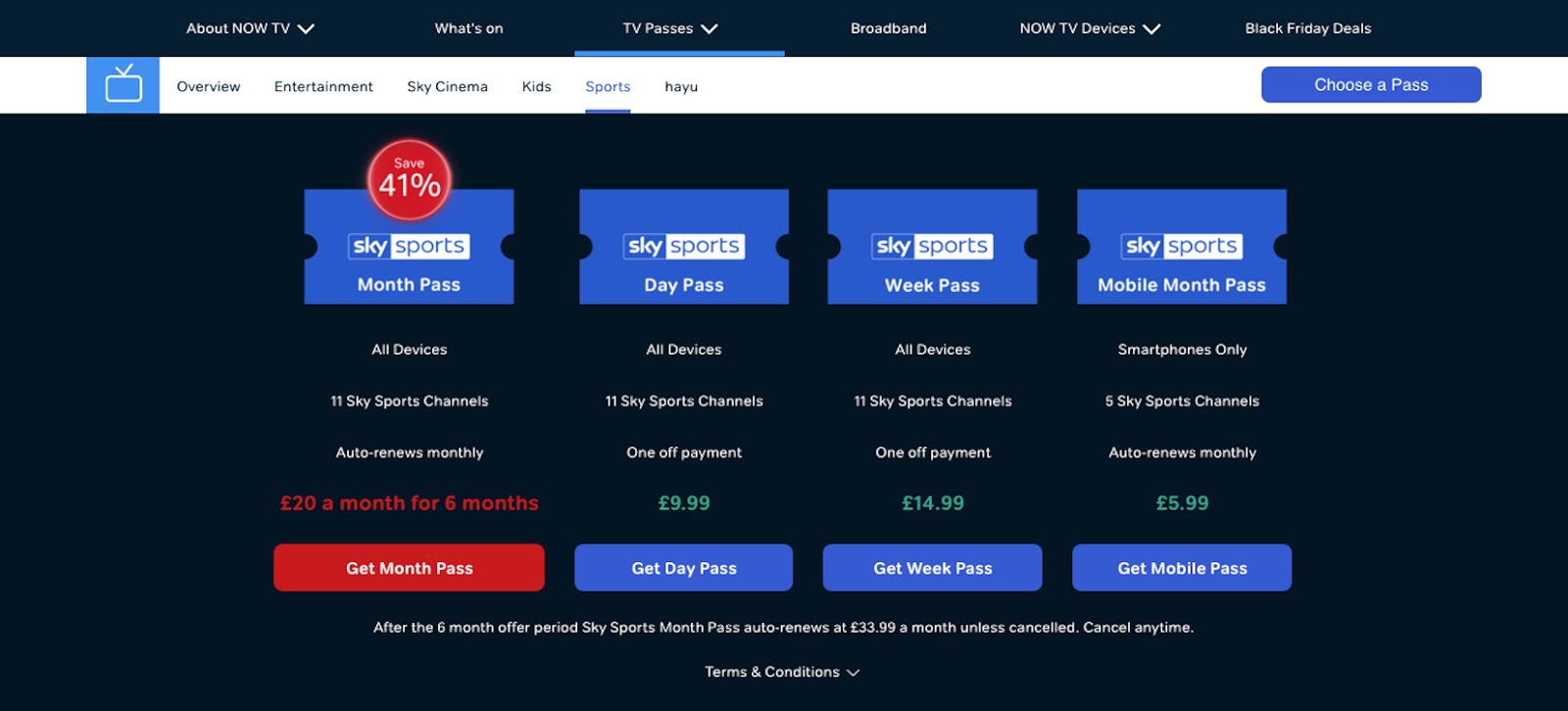
Task: Click 'All Devices' under Week Pass
Action: pyautogui.click(x=933, y=350)
